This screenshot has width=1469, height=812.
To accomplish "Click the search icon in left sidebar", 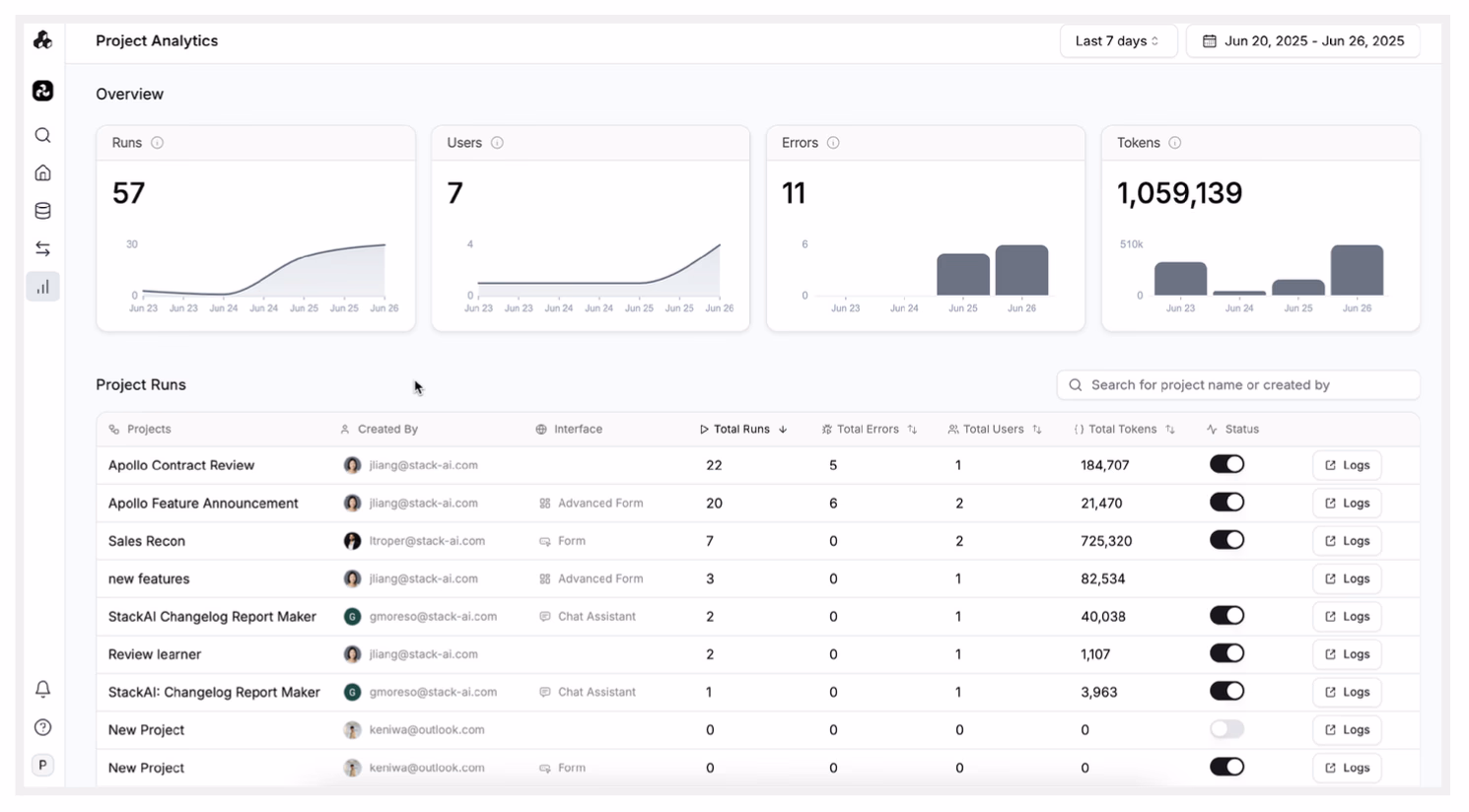I will coord(42,135).
